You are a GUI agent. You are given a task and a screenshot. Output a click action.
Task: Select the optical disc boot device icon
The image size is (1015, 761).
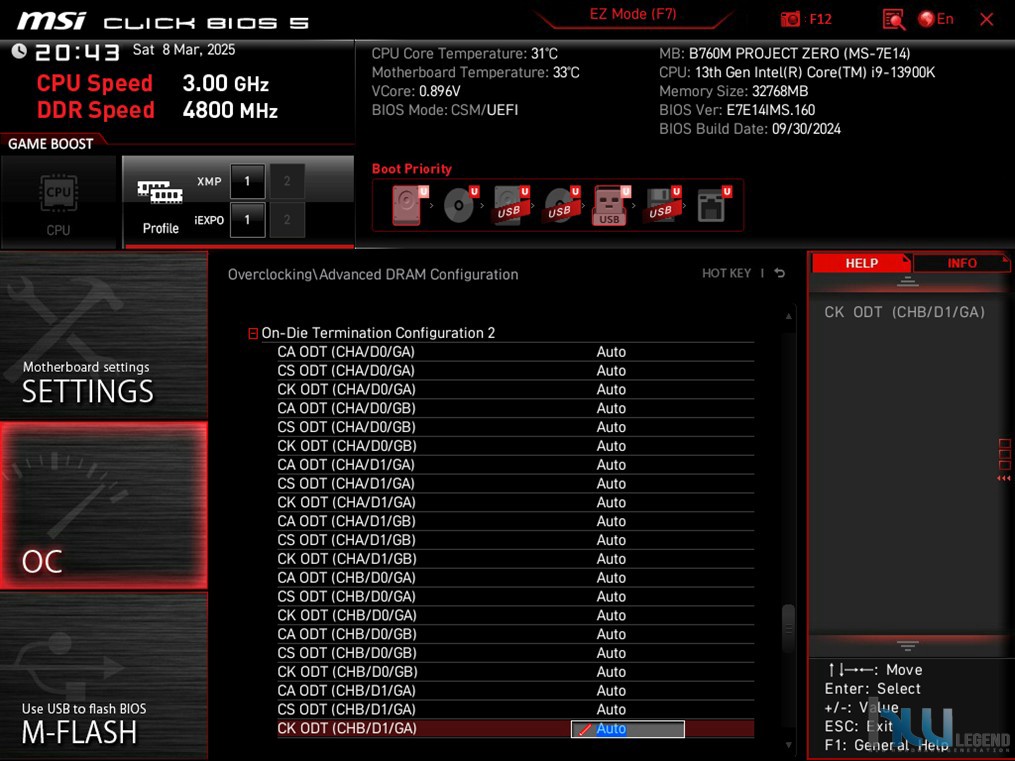coord(460,205)
